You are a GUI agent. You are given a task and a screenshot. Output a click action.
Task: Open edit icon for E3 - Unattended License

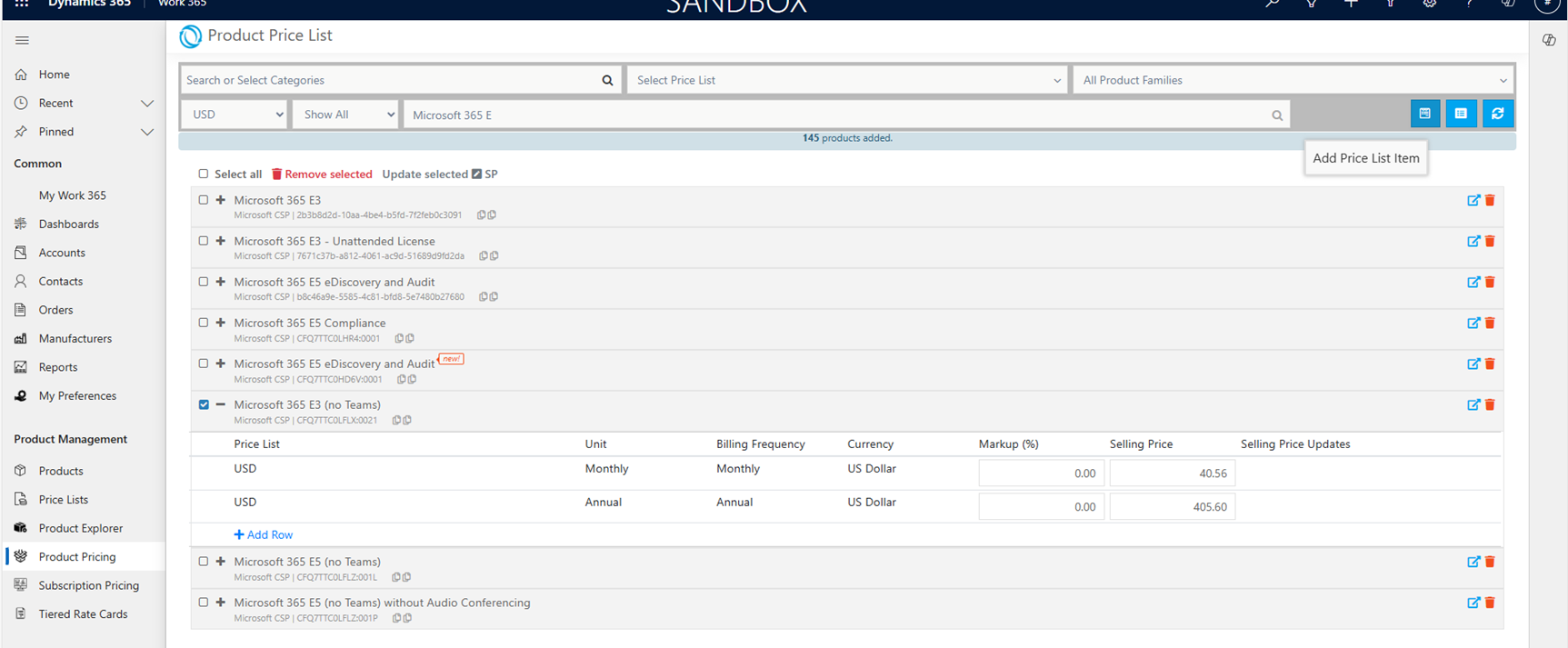pos(1473,241)
